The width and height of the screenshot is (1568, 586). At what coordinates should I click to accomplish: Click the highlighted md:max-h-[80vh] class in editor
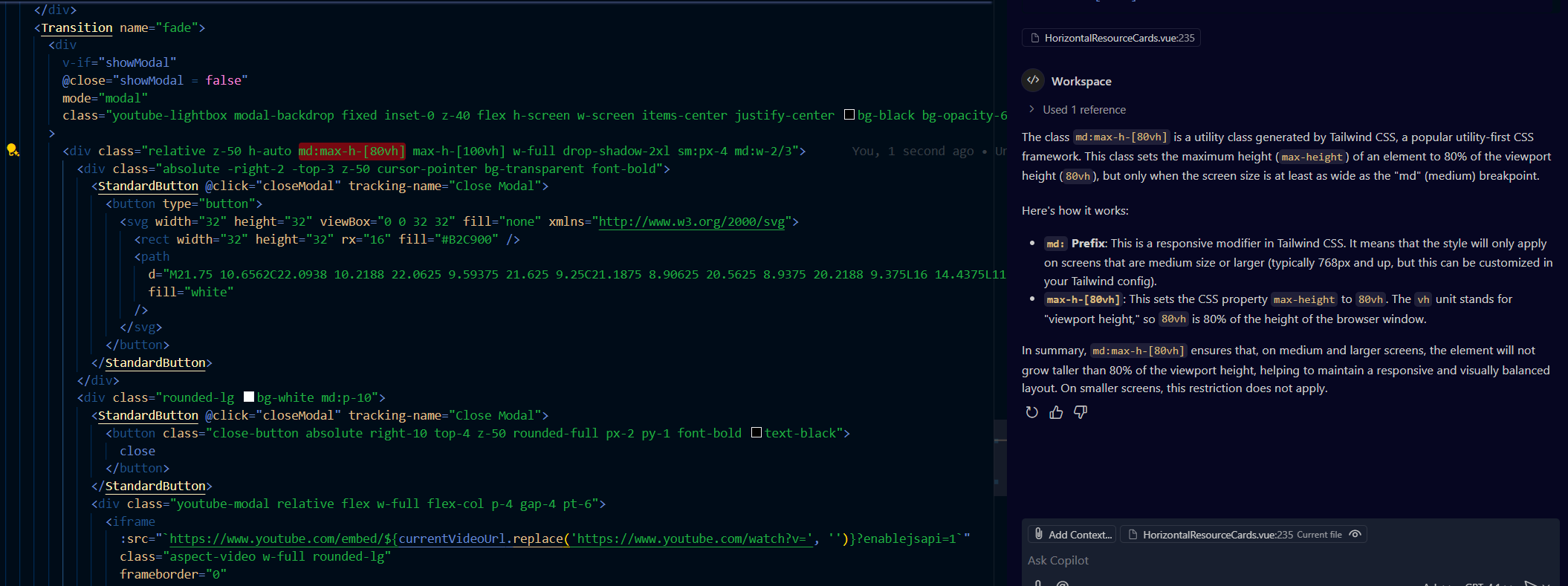click(351, 151)
